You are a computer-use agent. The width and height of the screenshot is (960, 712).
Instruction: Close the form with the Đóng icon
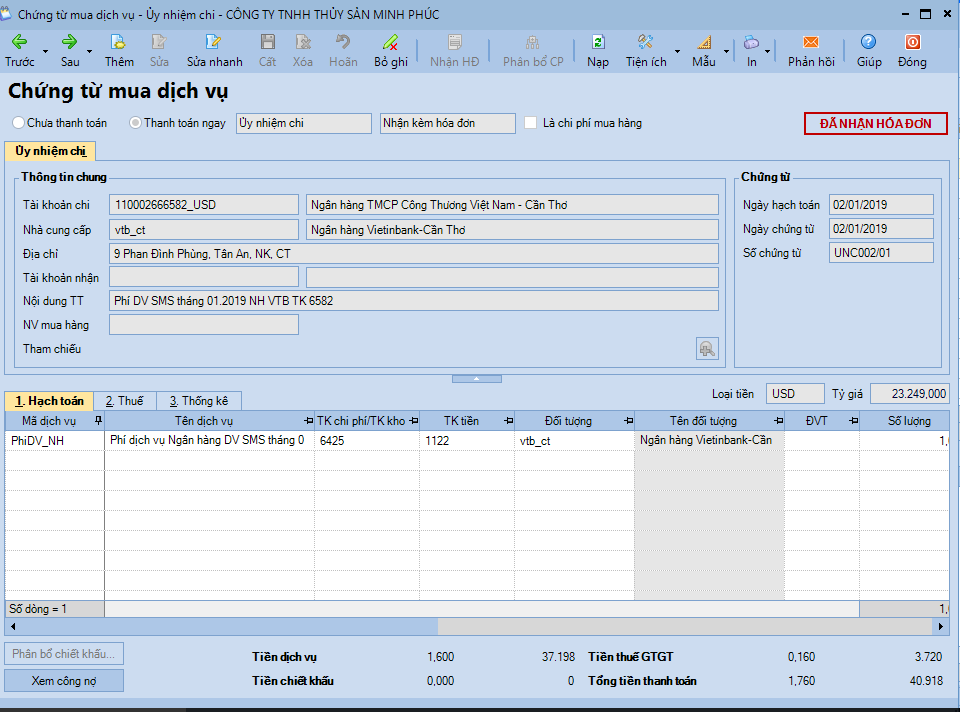pos(912,42)
